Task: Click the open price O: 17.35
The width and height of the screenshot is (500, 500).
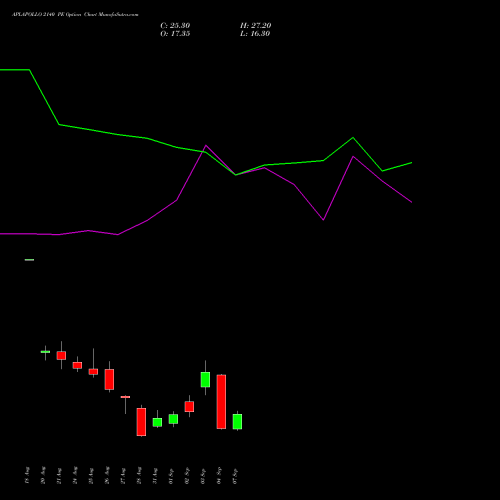Action: 175,34
